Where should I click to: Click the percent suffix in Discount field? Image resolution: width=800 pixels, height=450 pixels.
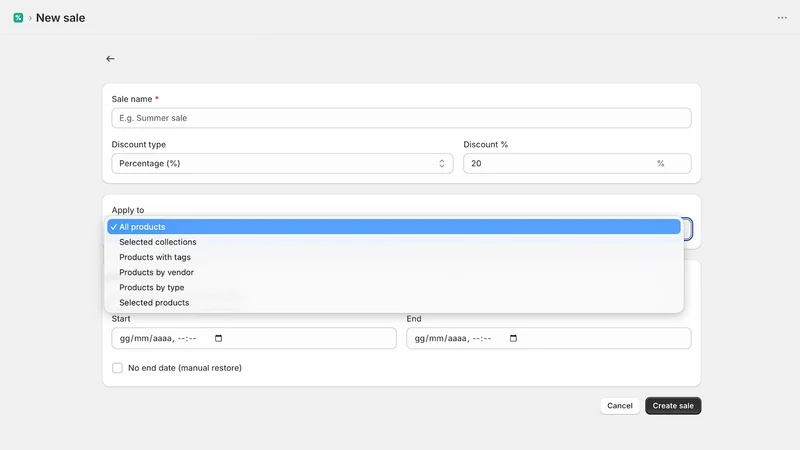click(x=660, y=163)
